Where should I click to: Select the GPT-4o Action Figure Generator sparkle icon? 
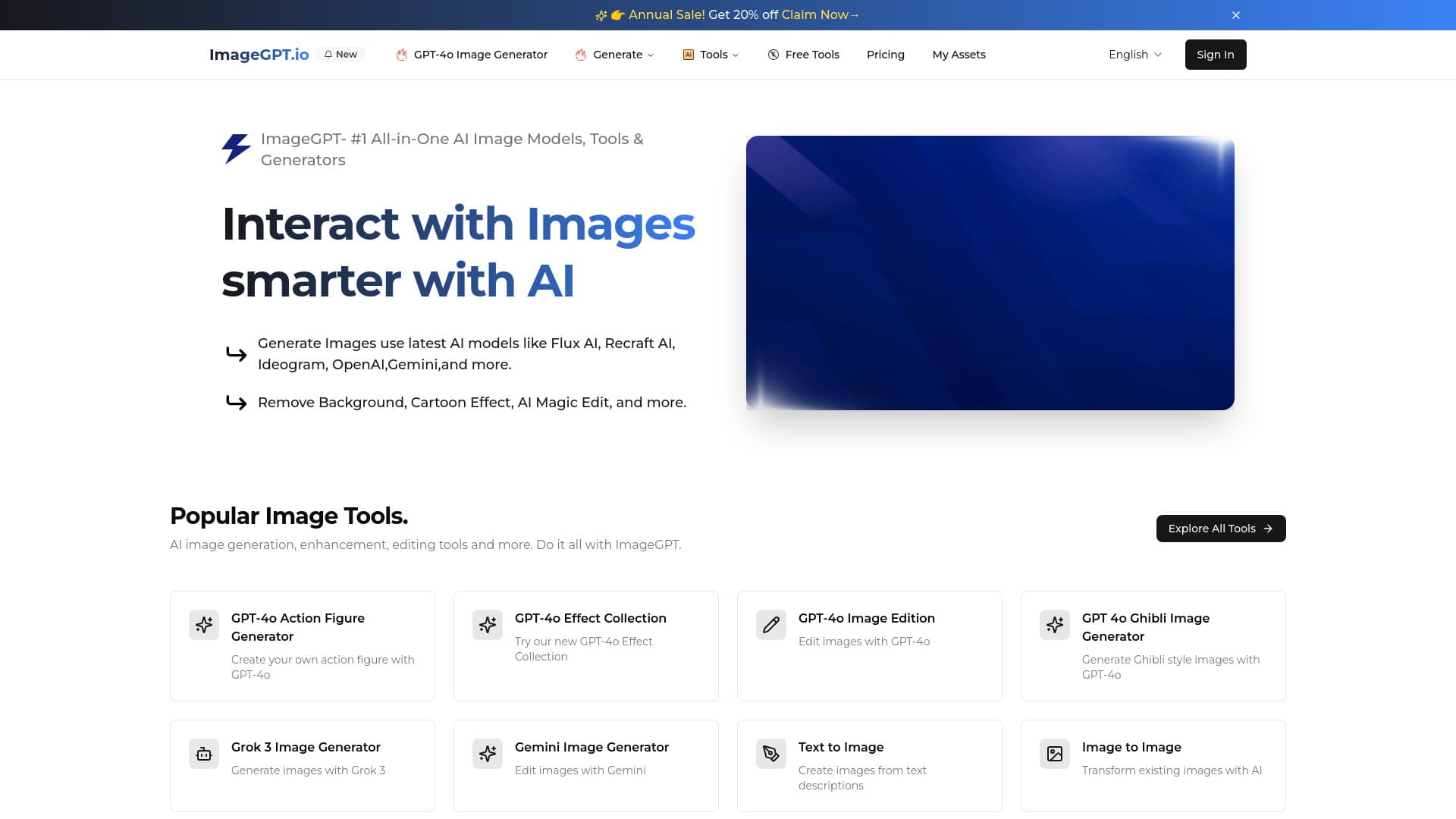[204, 624]
